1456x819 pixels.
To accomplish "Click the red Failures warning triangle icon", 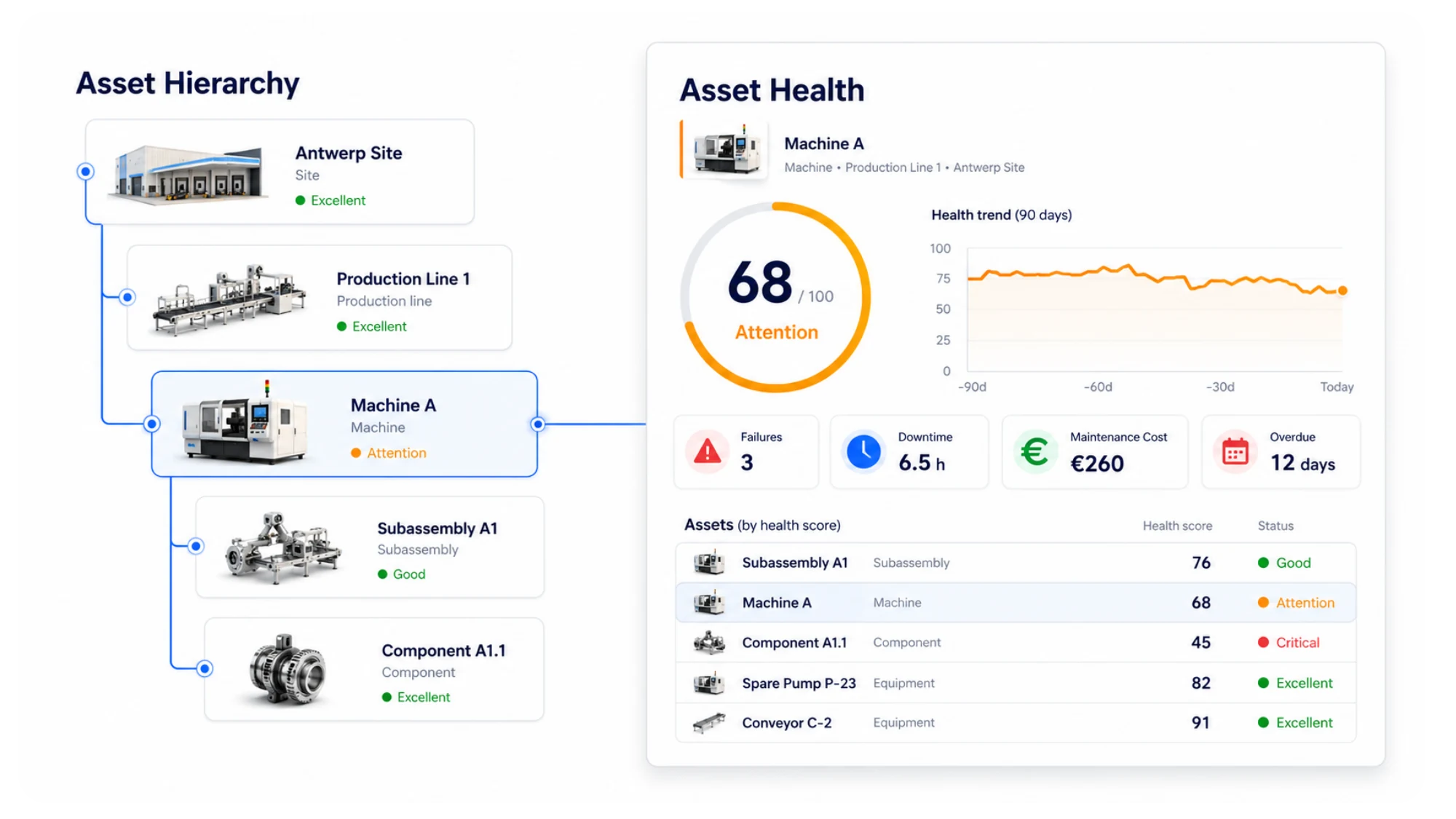I will (x=707, y=452).
